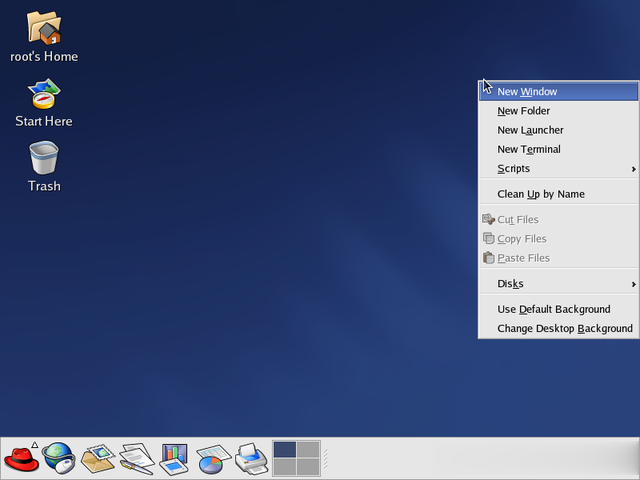Launch the email envelope icon
Screen dimensions: 640x480
click(98, 458)
